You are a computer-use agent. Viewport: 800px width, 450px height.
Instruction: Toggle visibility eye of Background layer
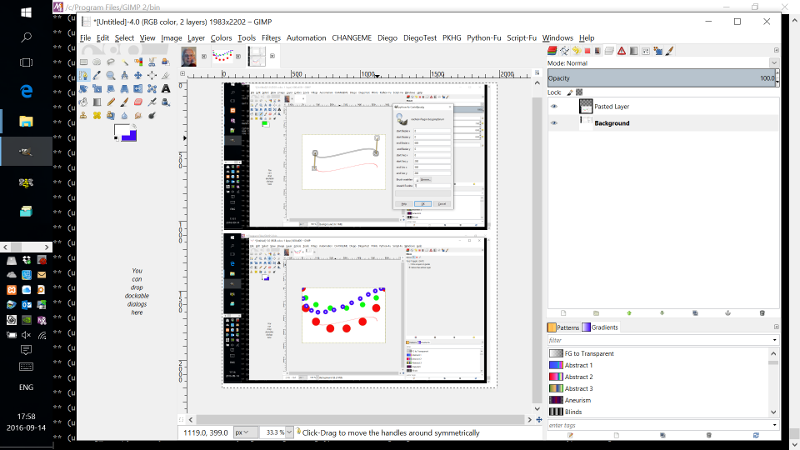(x=554, y=123)
